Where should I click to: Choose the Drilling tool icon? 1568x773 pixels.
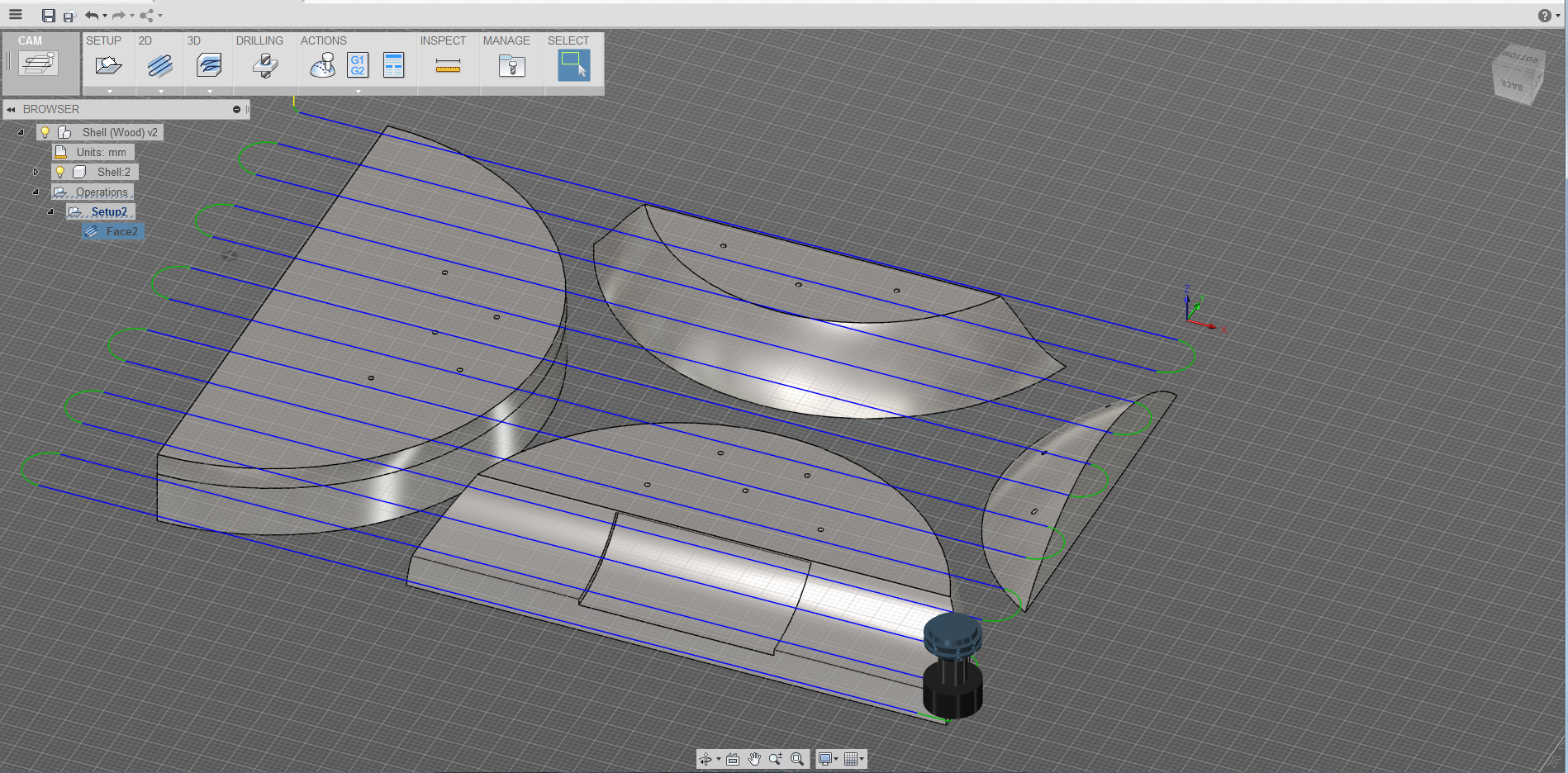(x=264, y=65)
